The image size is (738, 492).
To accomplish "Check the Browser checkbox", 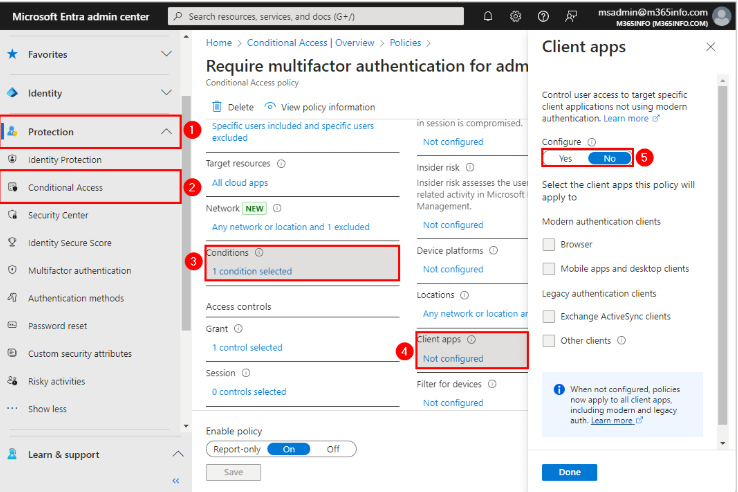I will click(548, 244).
